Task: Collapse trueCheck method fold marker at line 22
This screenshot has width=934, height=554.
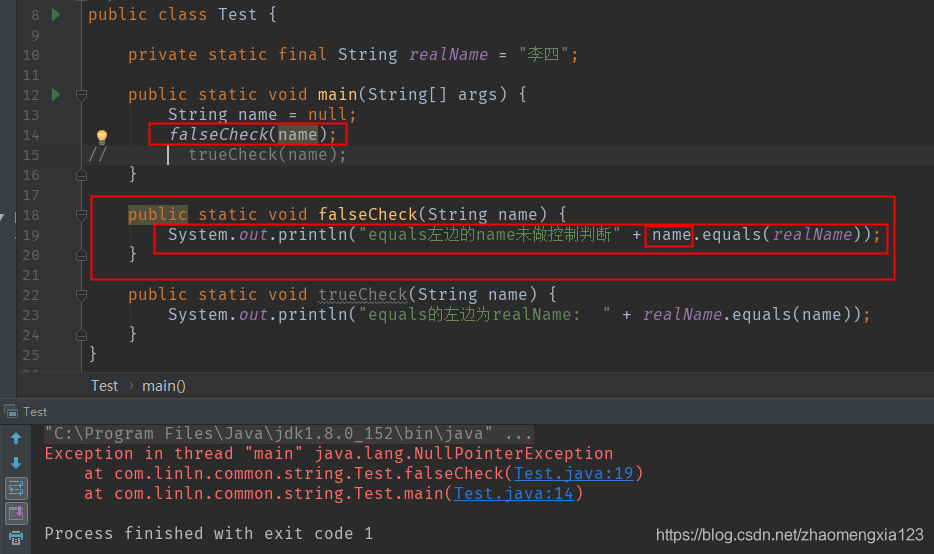Action: click(82, 295)
